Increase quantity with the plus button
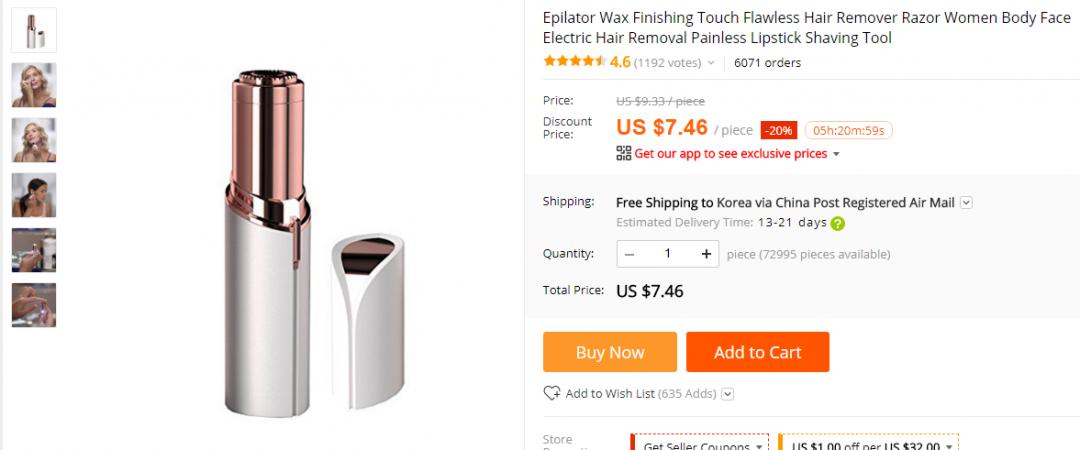 click(706, 254)
